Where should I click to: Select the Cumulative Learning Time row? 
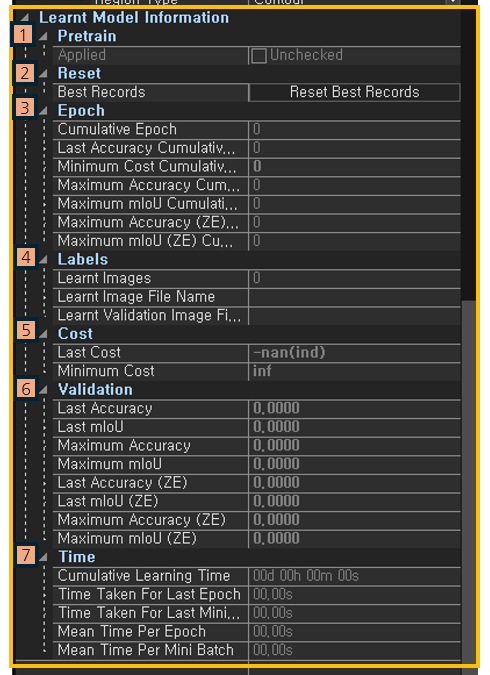pyautogui.click(x=257, y=576)
